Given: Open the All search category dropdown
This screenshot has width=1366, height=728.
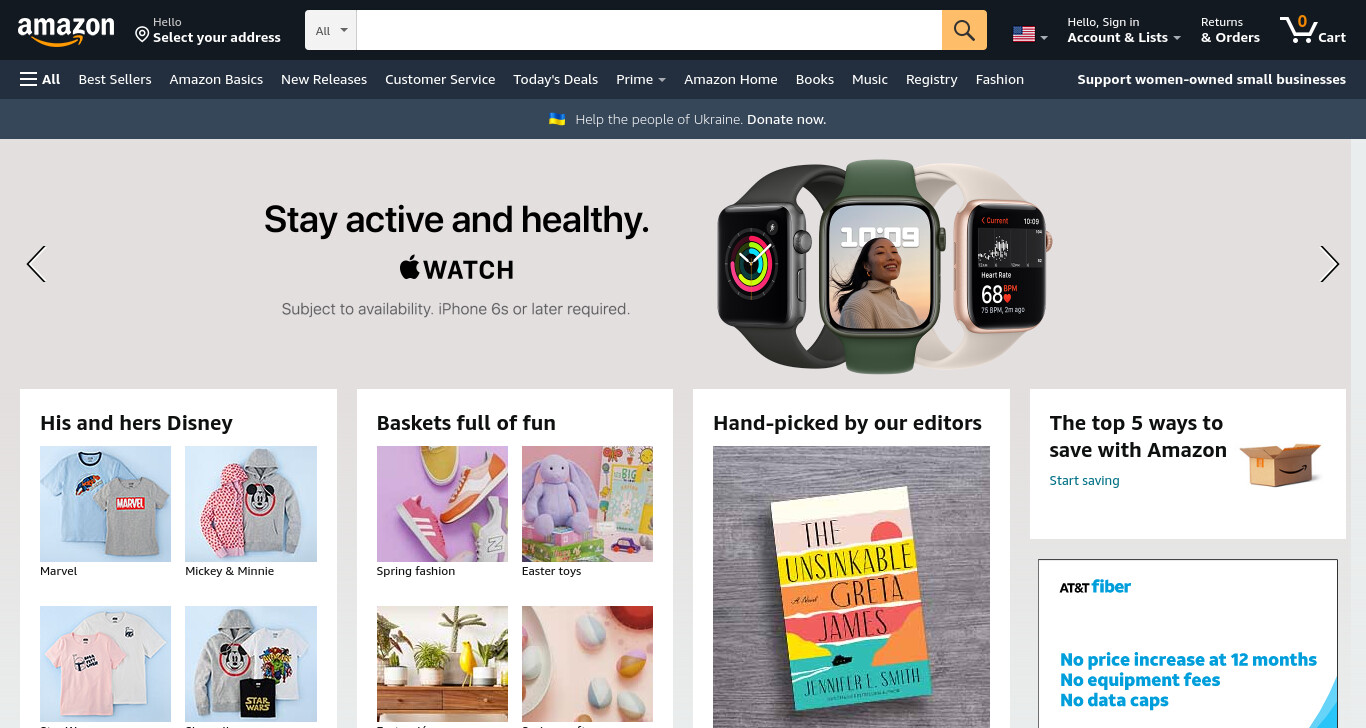Looking at the screenshot, I should point(331,30).
